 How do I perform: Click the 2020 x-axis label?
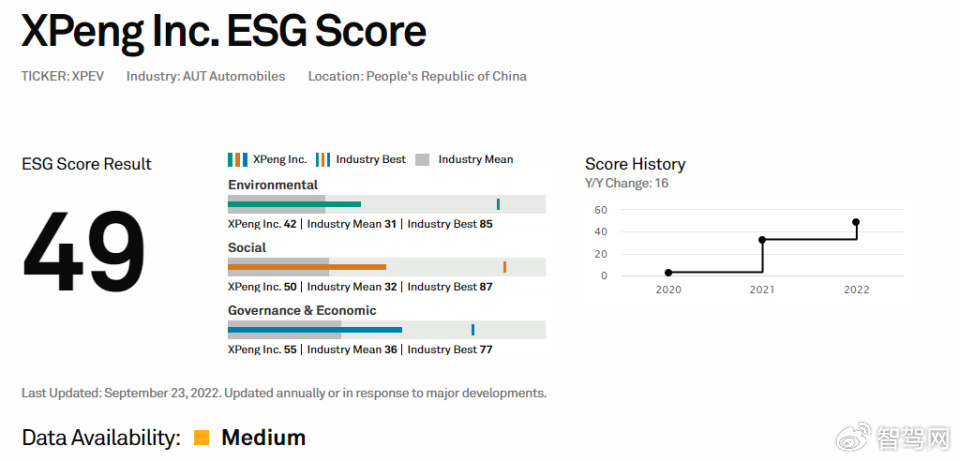(x=668, y=290)
